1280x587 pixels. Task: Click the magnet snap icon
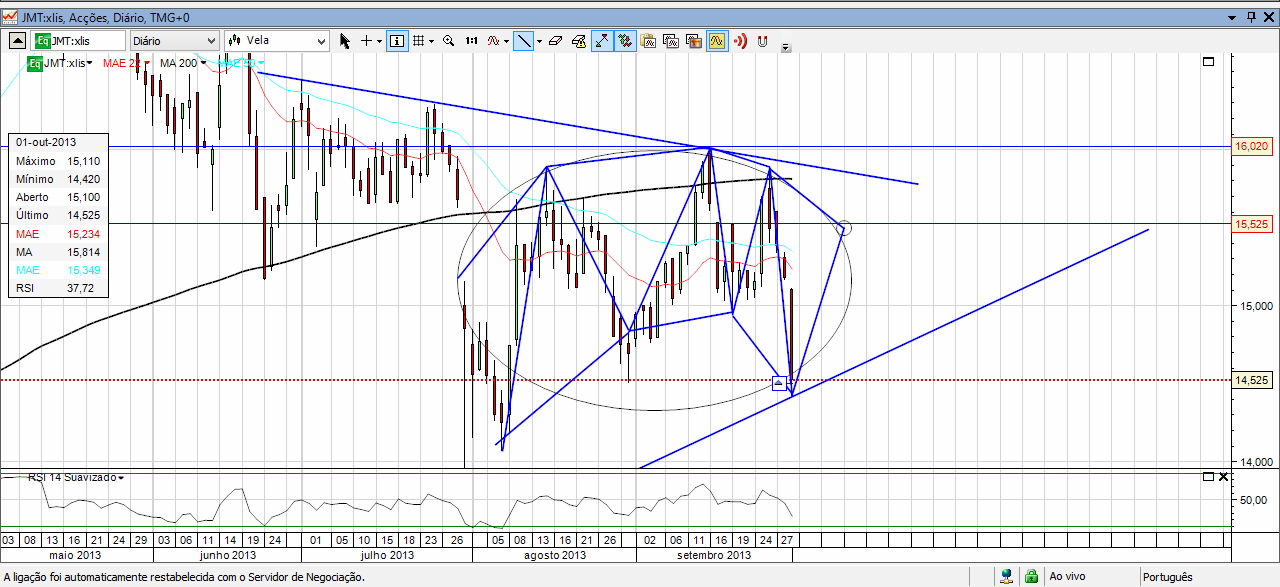(x=763, y=41)
